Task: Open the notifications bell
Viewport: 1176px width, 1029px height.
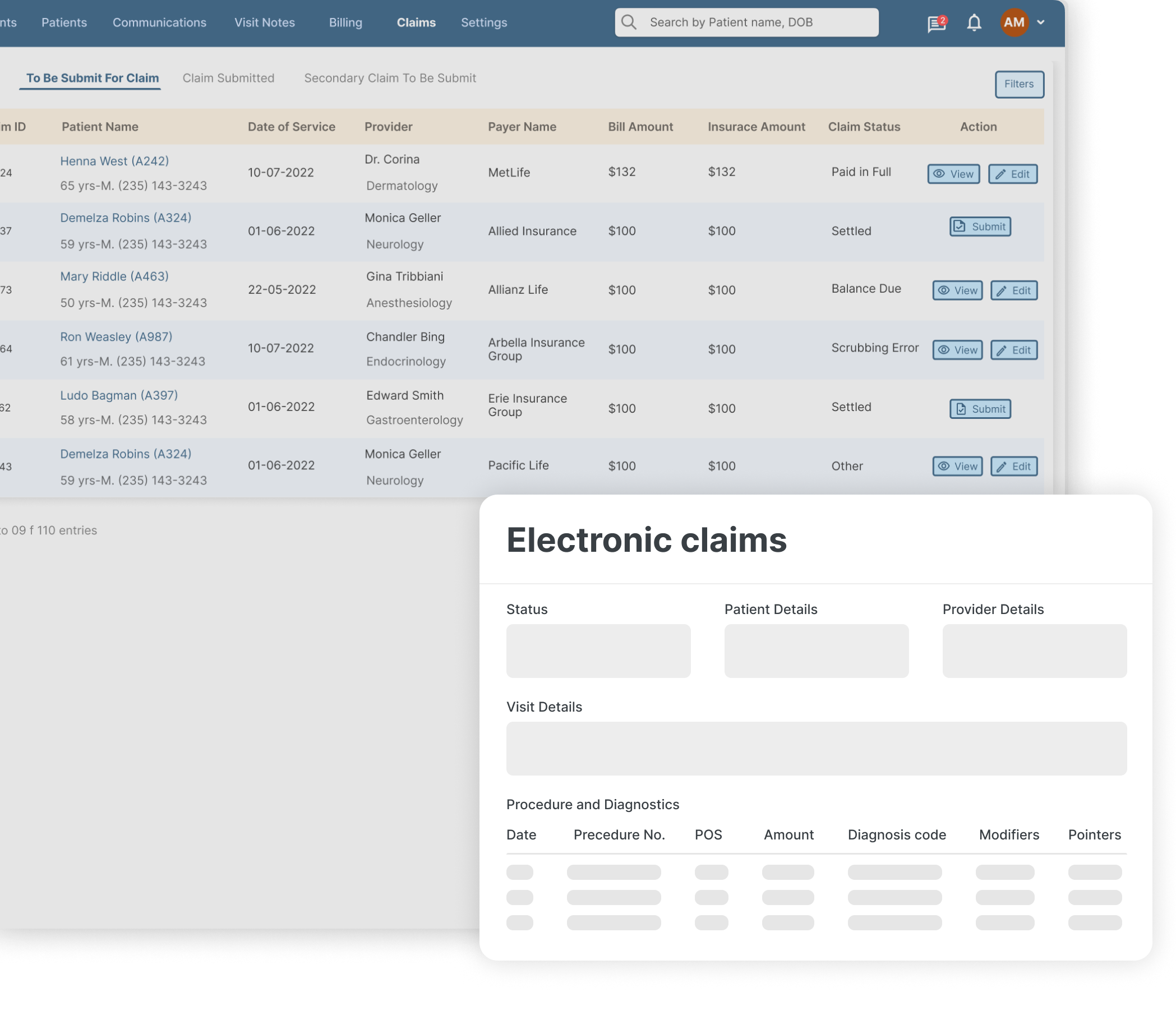Action: click(x=974, y=23)
